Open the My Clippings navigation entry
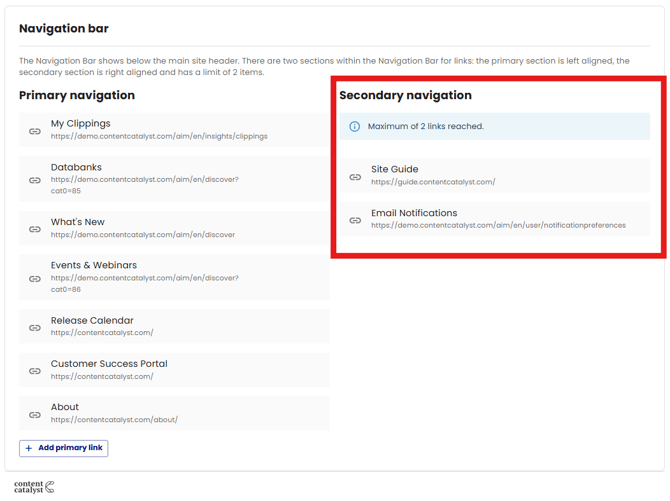Viewport: 670px width, 501px height. (81, 124)
